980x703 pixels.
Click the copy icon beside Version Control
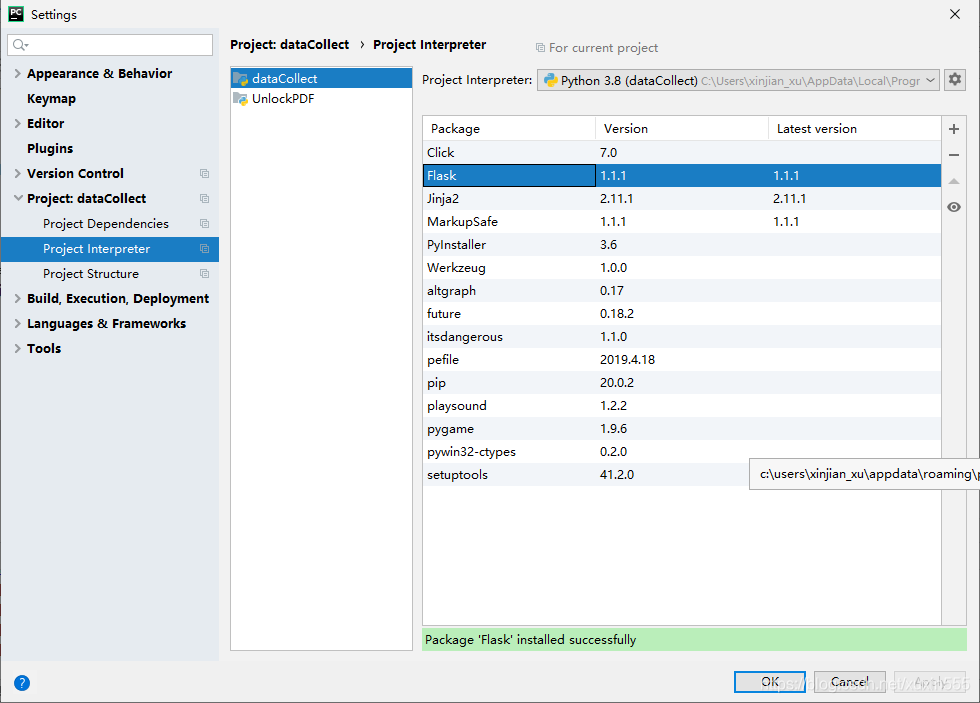click(x=204, y=174)
